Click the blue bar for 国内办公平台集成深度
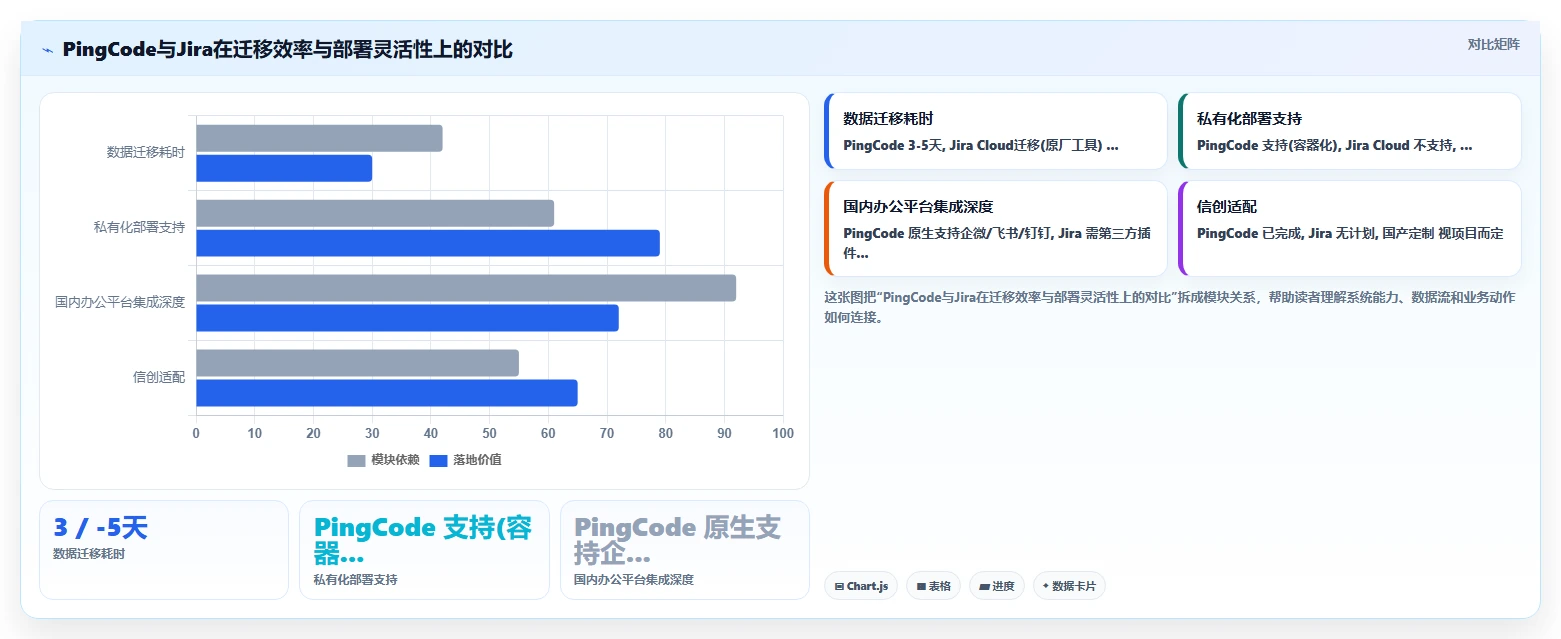The height and width of the screenshot is (639, 1561). tap(407, 318)
